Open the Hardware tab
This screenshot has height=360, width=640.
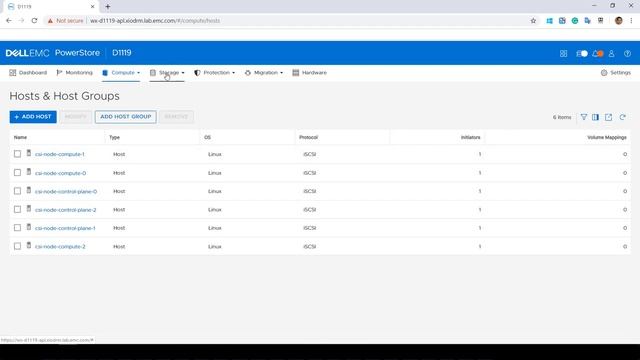tap(310, 73)
